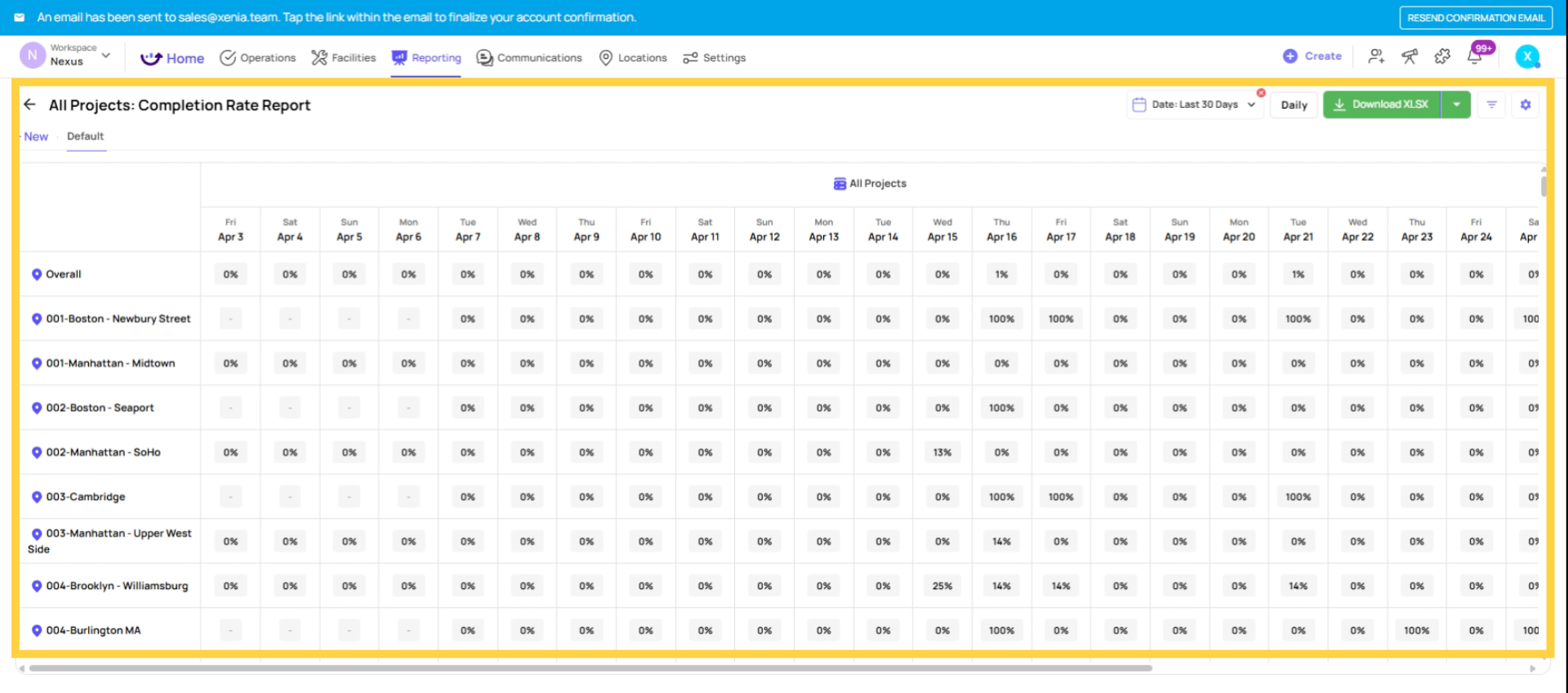Click the All Projects header icon
This screenshot has width=1568, height=693.
point(839,184)
